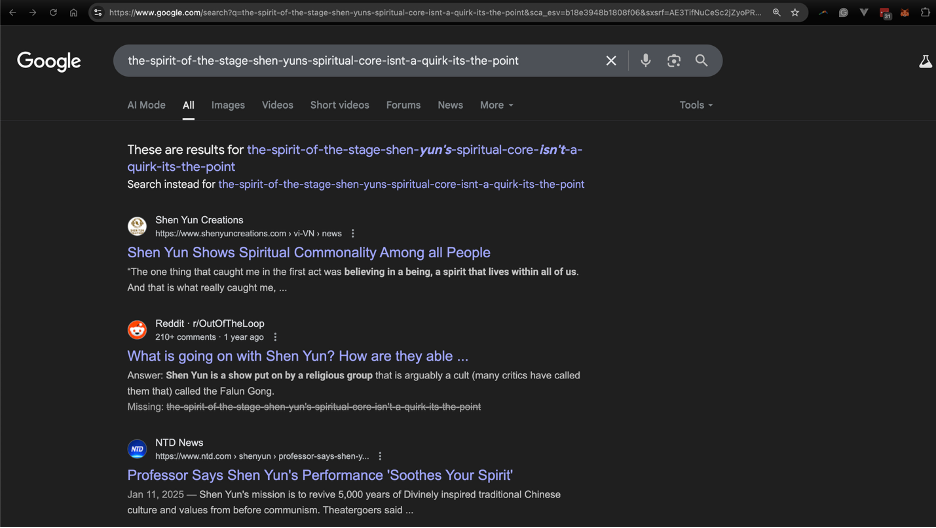Expand the Tools dropdown

pyautogui.click(x=696, y=105)
